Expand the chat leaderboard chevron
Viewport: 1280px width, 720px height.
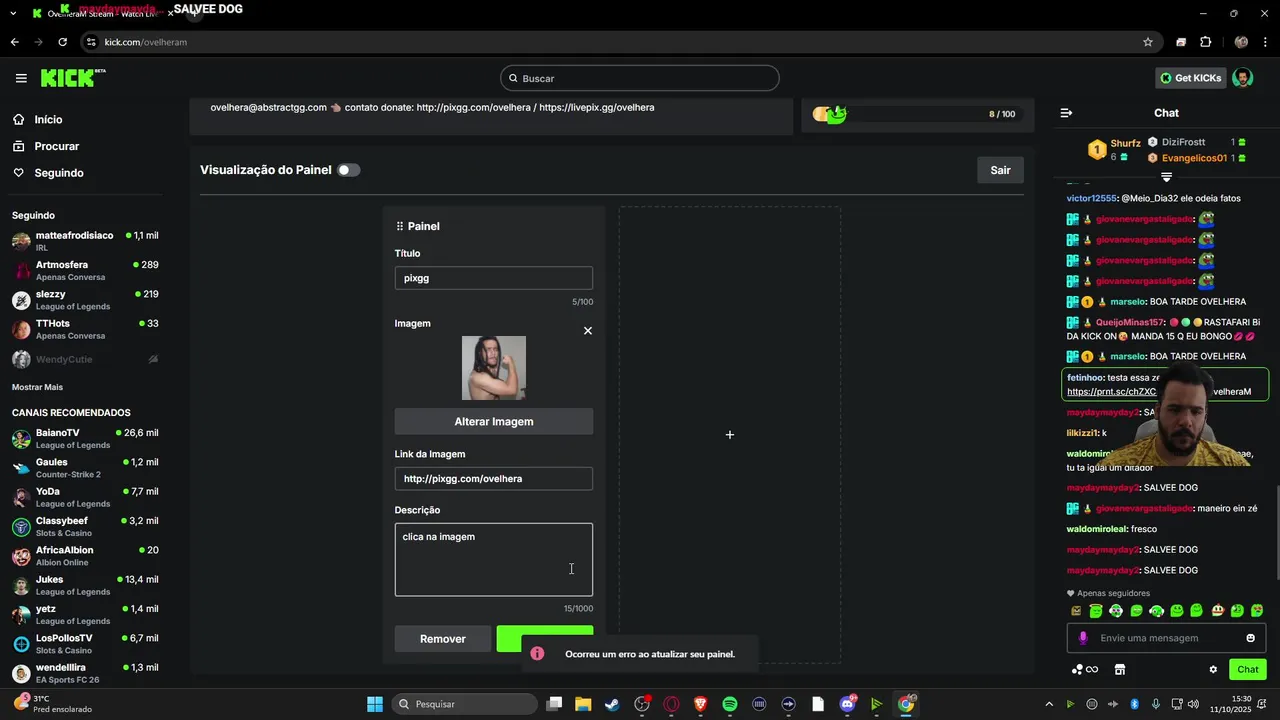click(1166, 177)
